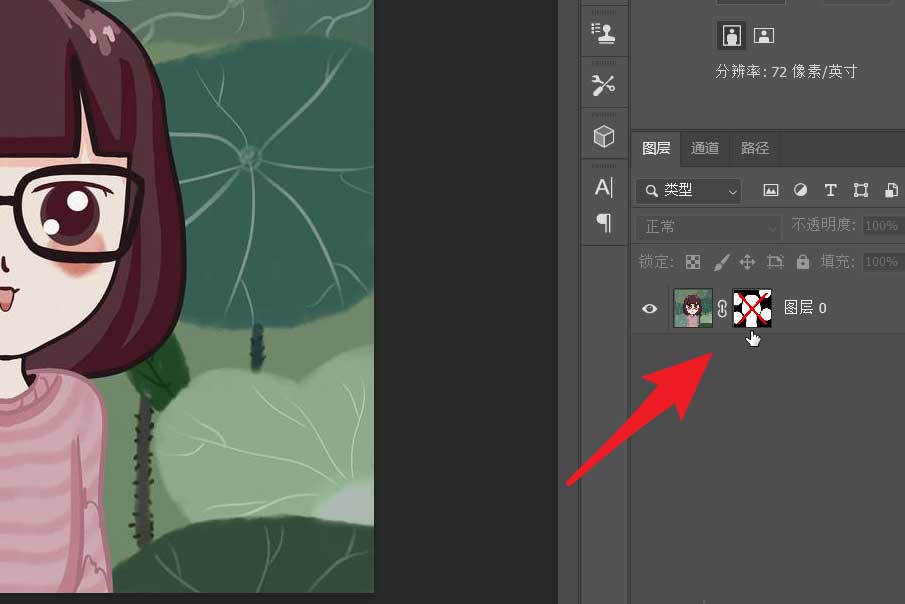Select portrait orientation icon
Image resolution: width=905 pixels, height=604 pixels.
click(731, 35)
